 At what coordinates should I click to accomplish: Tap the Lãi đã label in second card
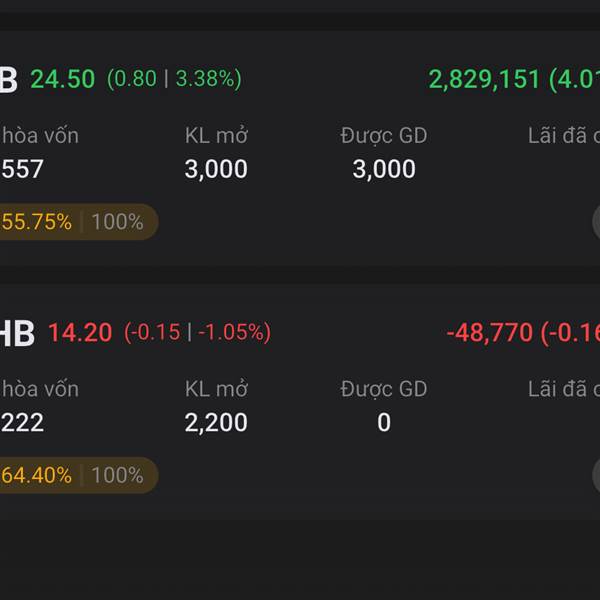(564, 389)
